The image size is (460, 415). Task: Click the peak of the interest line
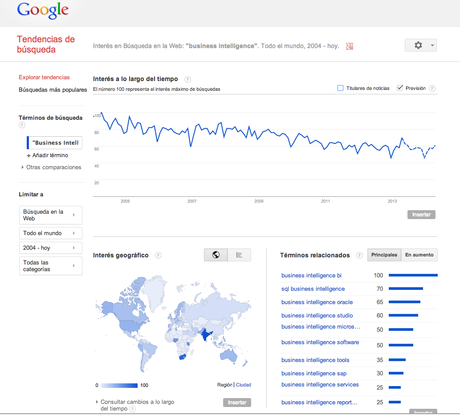click(x=101, y=113)
